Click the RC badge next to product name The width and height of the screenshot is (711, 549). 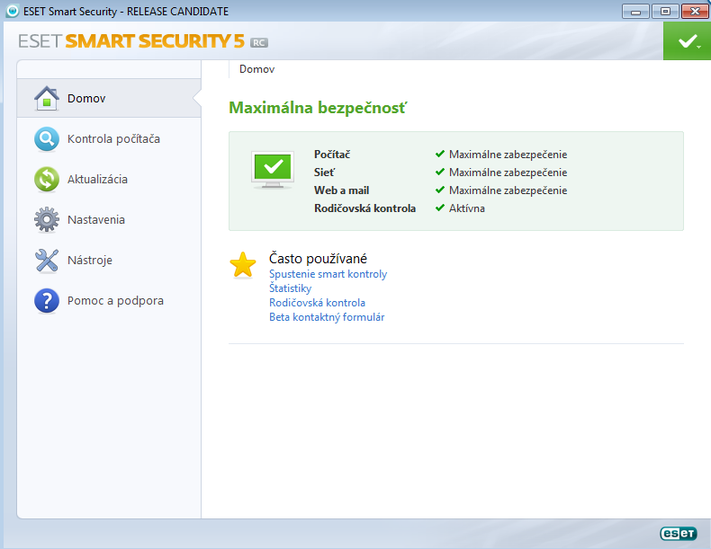tap(259, 43)
